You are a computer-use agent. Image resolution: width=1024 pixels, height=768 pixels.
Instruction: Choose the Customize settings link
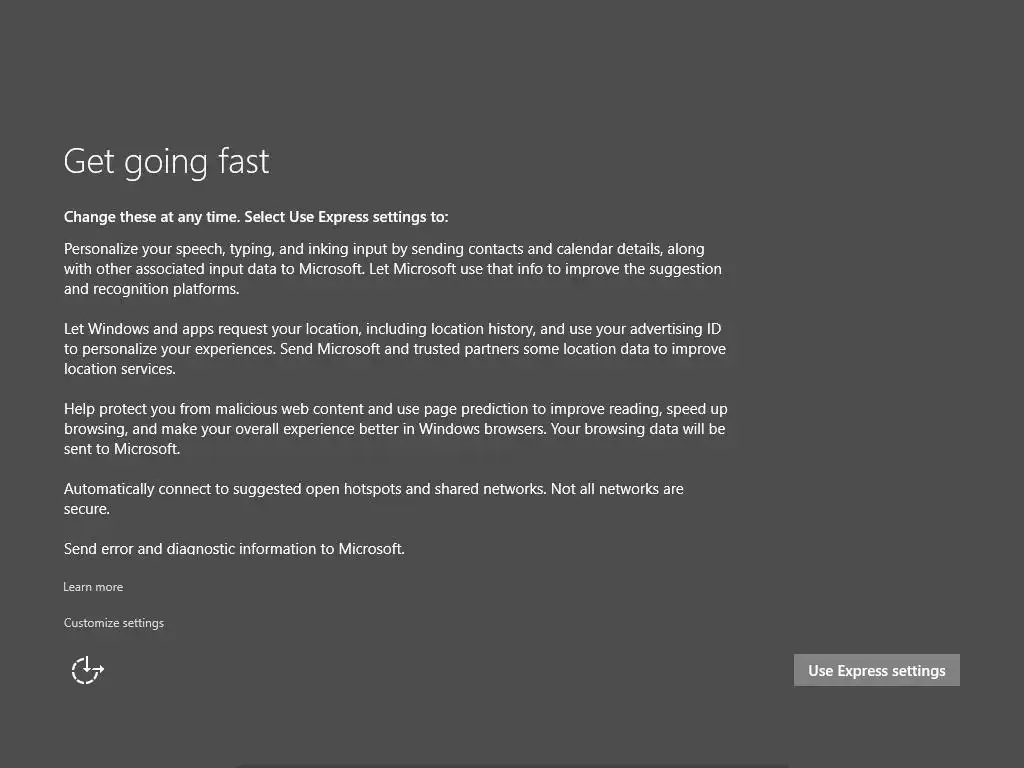click(114, 623)
